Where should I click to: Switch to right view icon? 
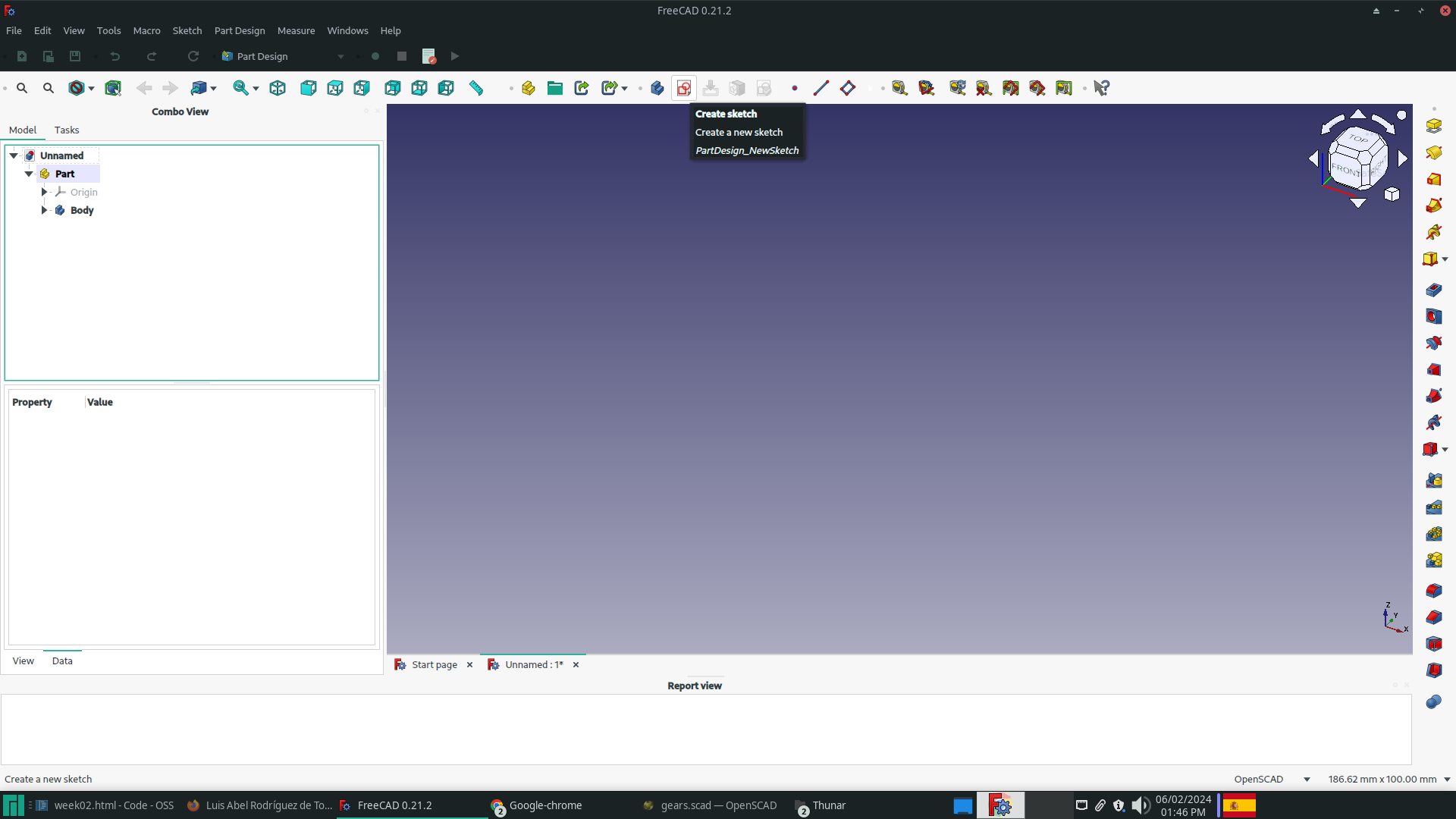[x=362, y=88]
